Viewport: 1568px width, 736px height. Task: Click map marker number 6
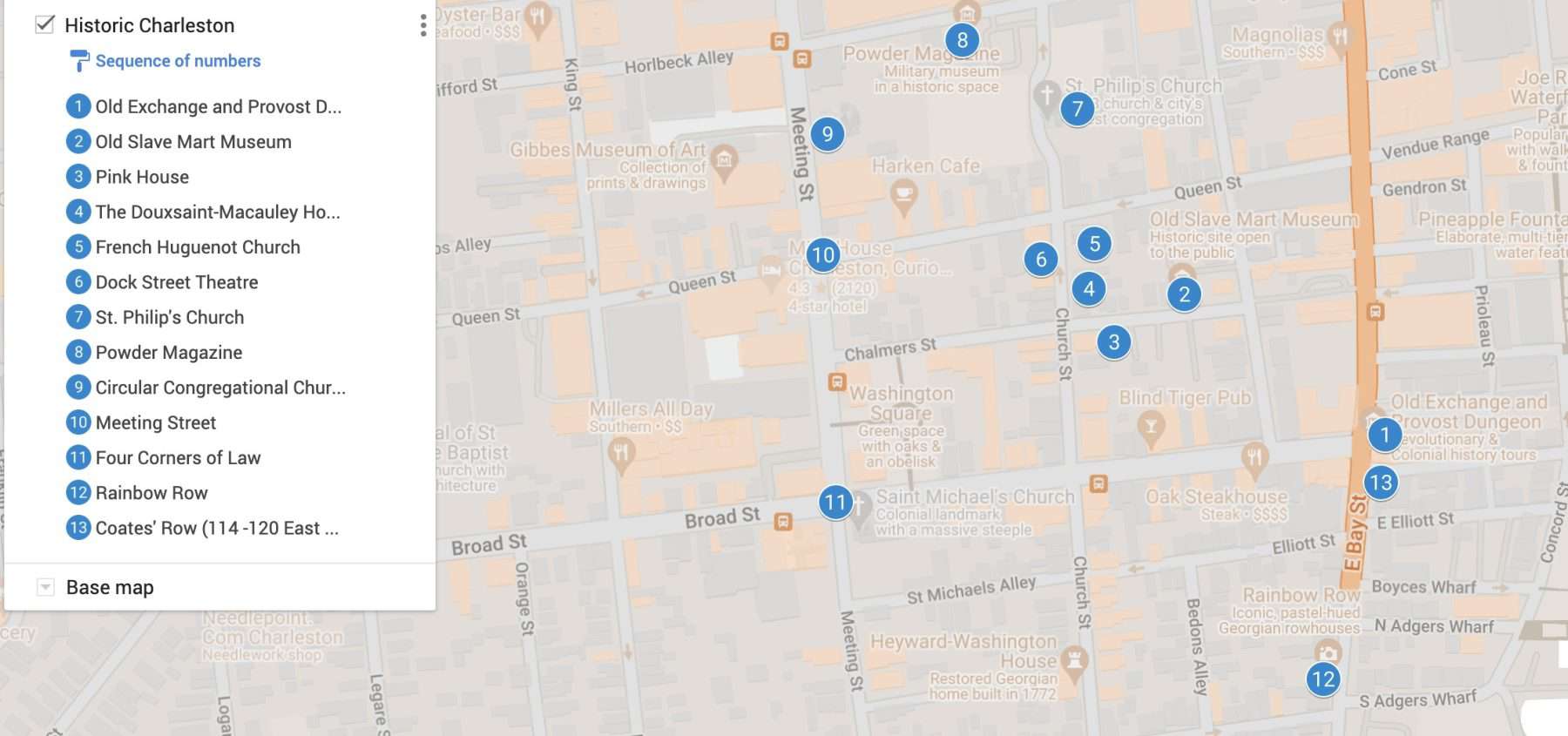[x=1040, y=259]
